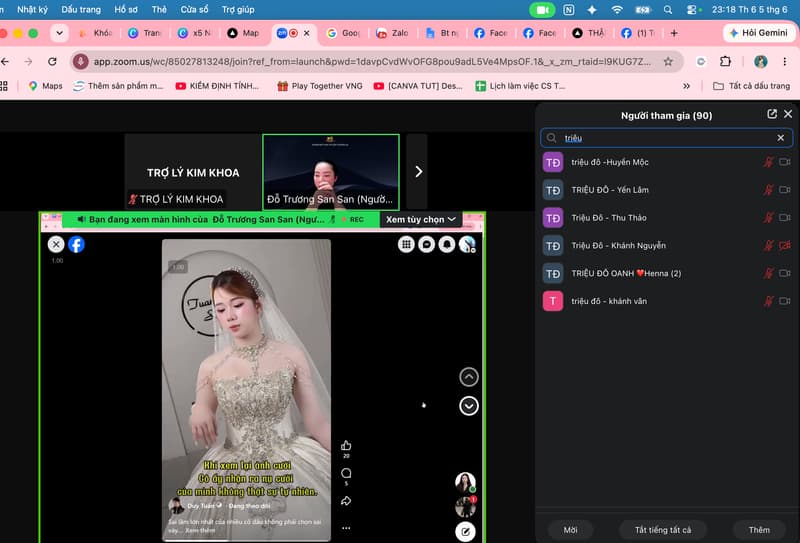Clear the participant search text
This screenshot has height=543, width=800.
(781, 138)
